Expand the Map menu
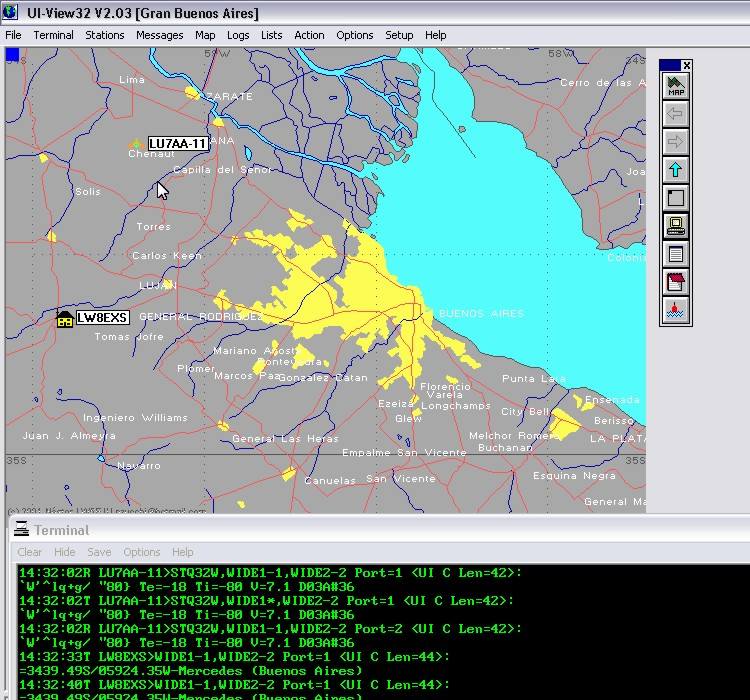 (205, 35)
